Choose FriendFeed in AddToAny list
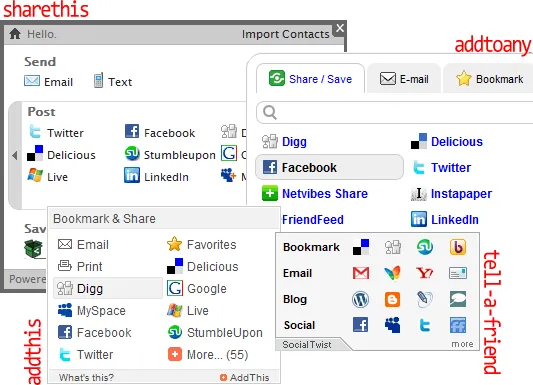The width and height of the screenshot is (533, 385). (313, 220)
